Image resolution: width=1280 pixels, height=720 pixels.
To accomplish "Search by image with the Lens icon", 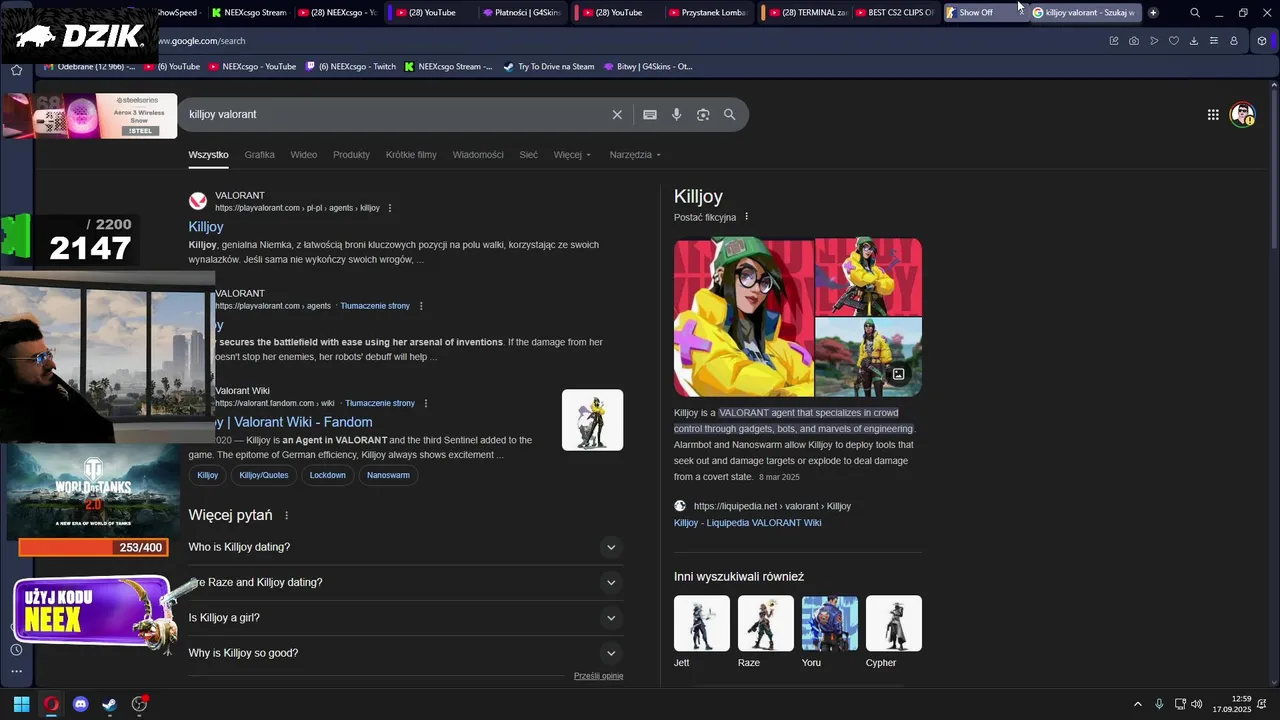I will (703, 115).
